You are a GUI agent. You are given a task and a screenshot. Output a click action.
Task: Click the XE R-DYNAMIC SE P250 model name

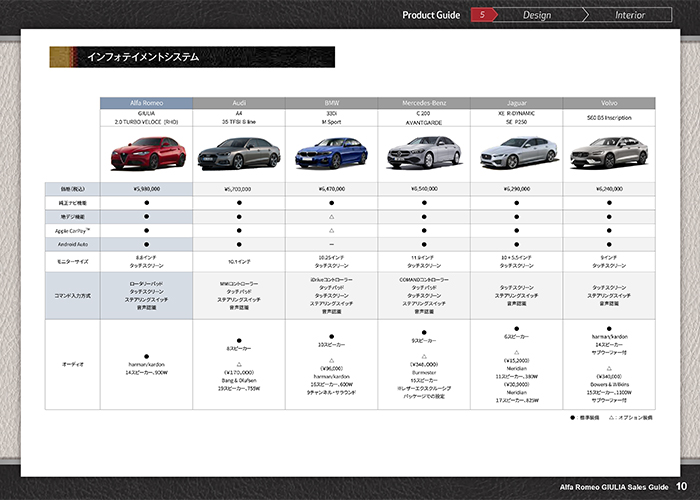[x=517, y=117]
